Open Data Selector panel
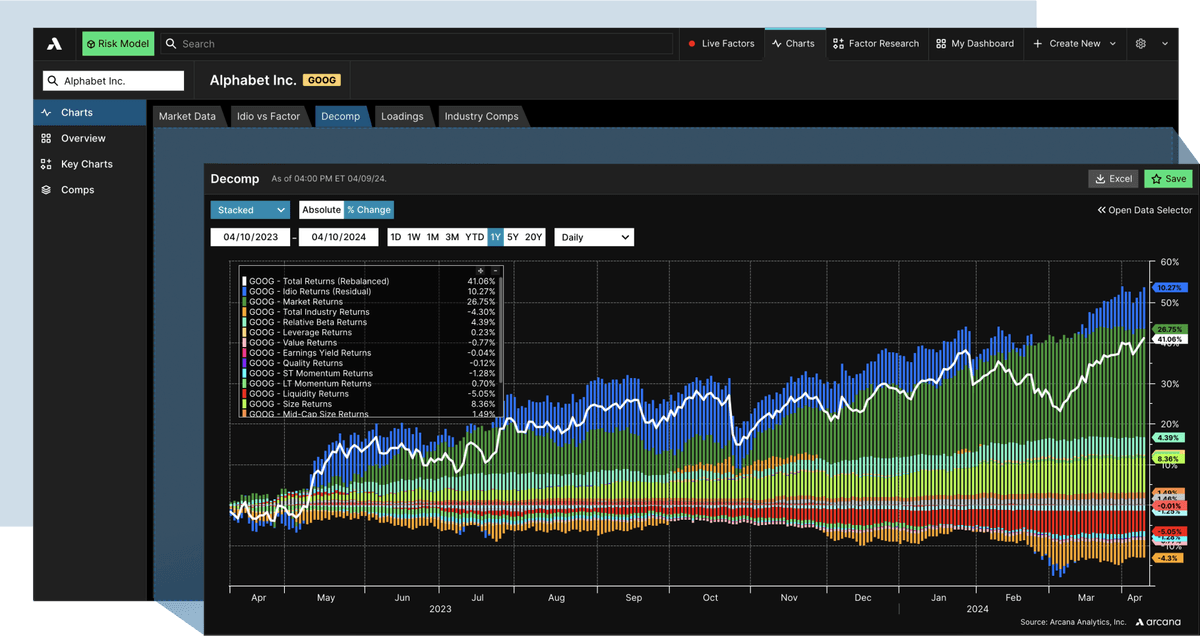1200x636 pixels. coord(1145,210)
